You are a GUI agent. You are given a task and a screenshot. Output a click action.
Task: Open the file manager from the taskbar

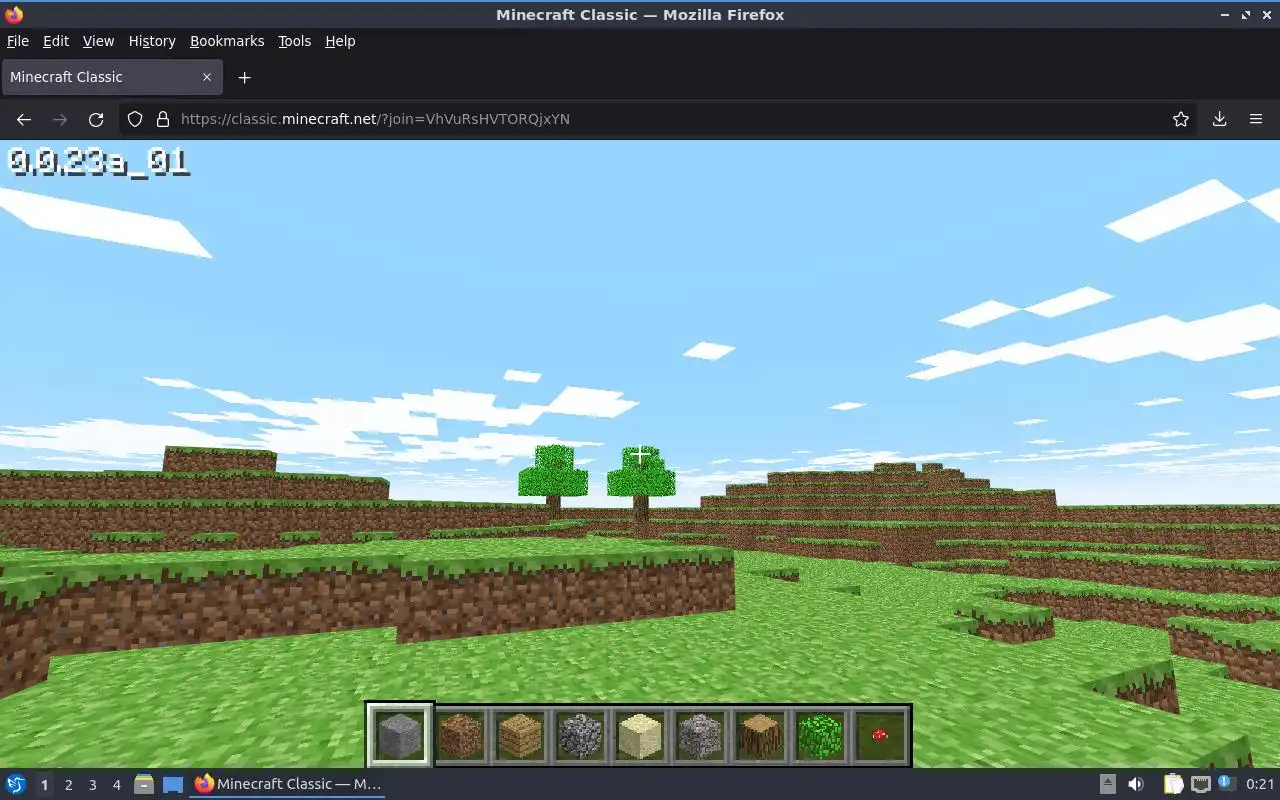[143, 784]
